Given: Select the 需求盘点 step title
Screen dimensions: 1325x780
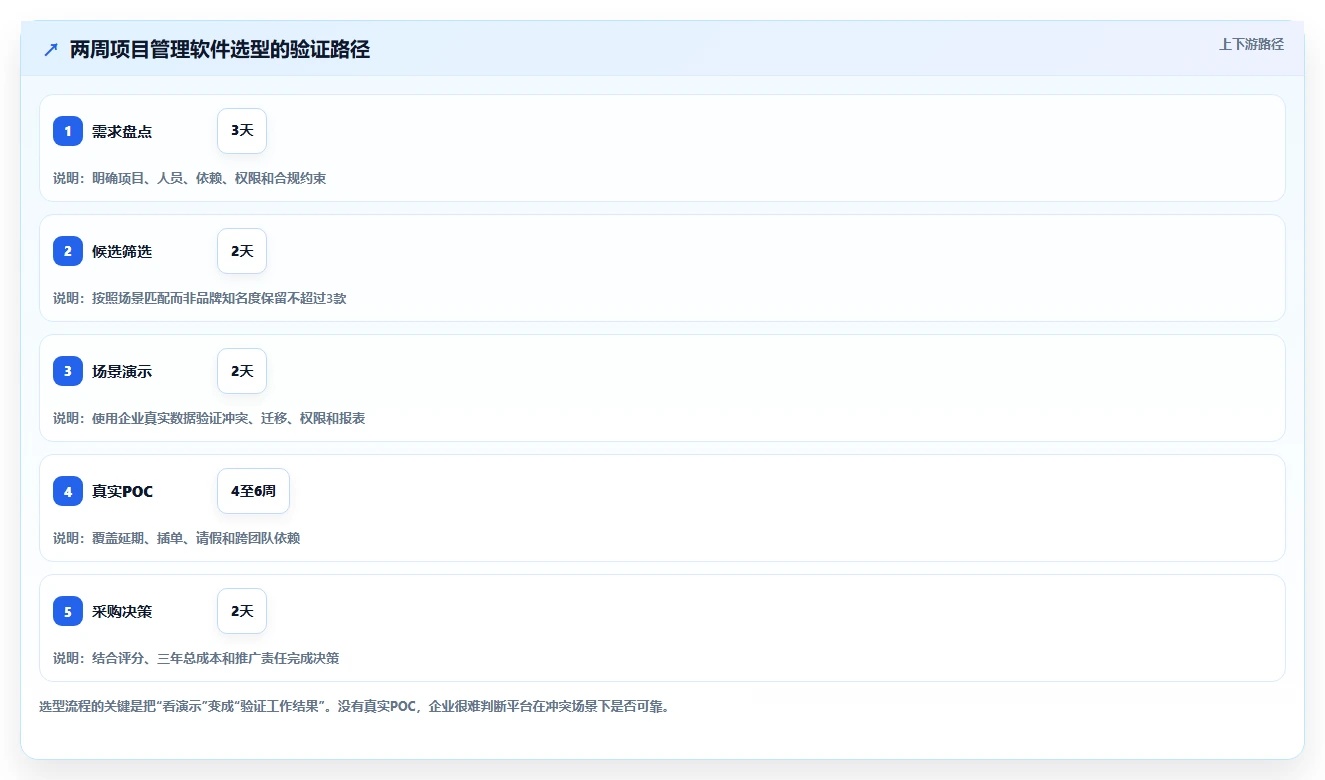Looking at the screenshot, I should 122,131.
